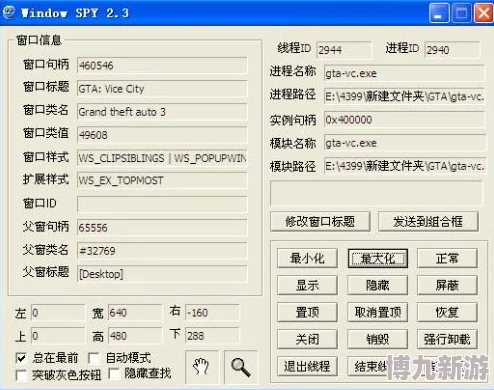Viewport: 494px width, 390px height.
Task: Click the 强行卸载 button
Action: 447,339
